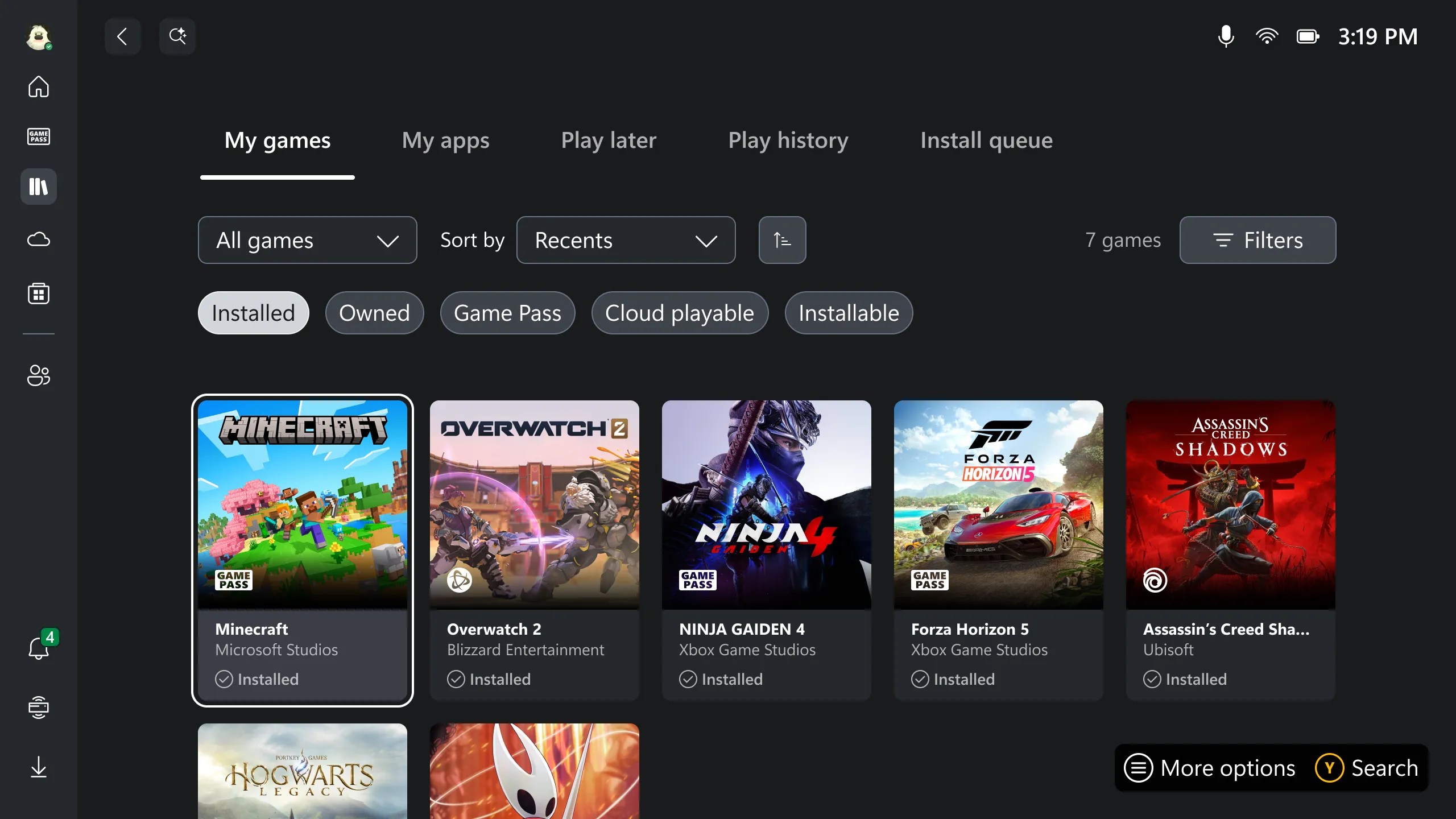Open notifications showing 4 alerts
1456x819 pixels.
pyautogui.click(x=38, y=647)
